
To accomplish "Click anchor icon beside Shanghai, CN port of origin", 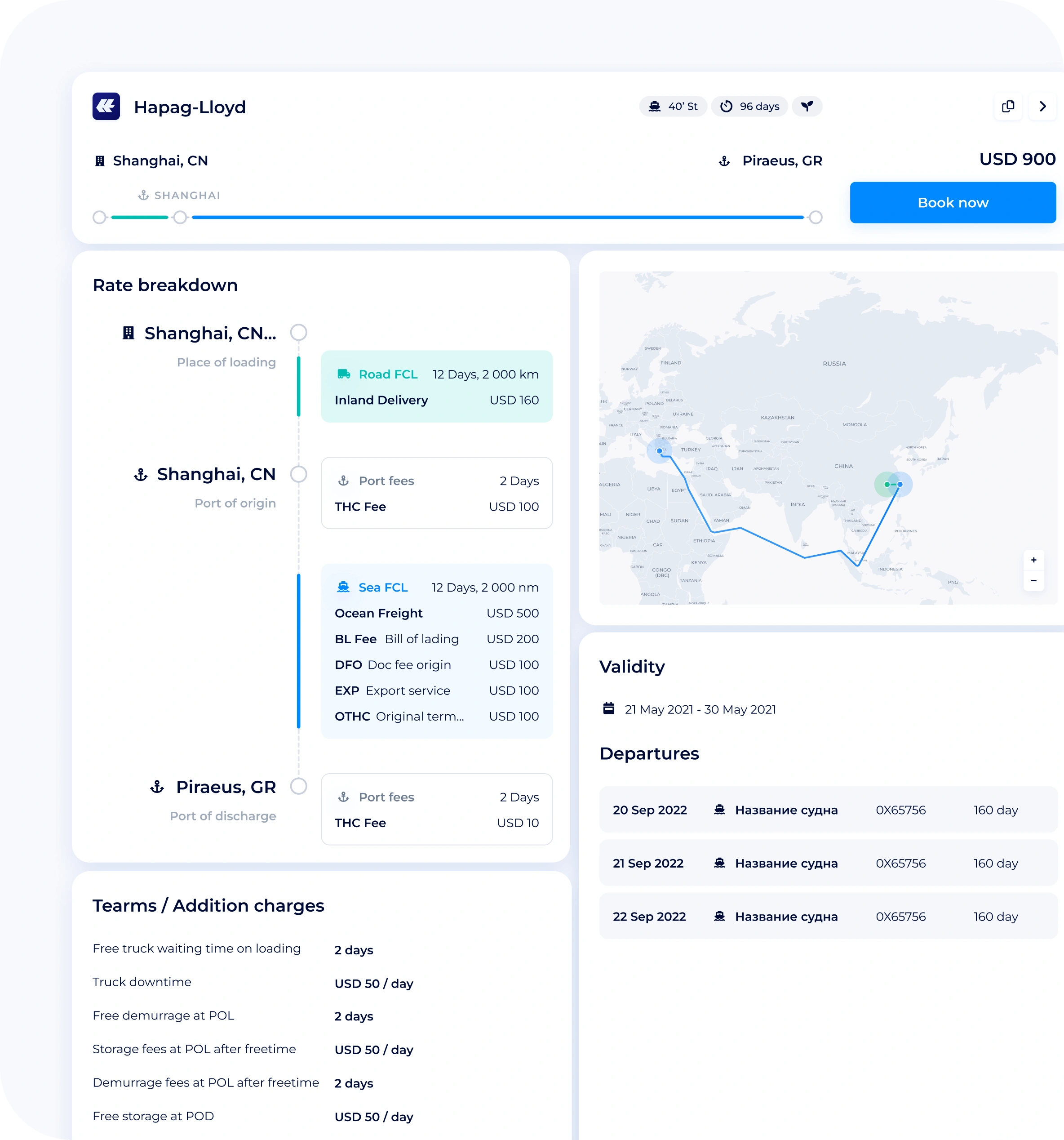I will (x=141, y=475).
